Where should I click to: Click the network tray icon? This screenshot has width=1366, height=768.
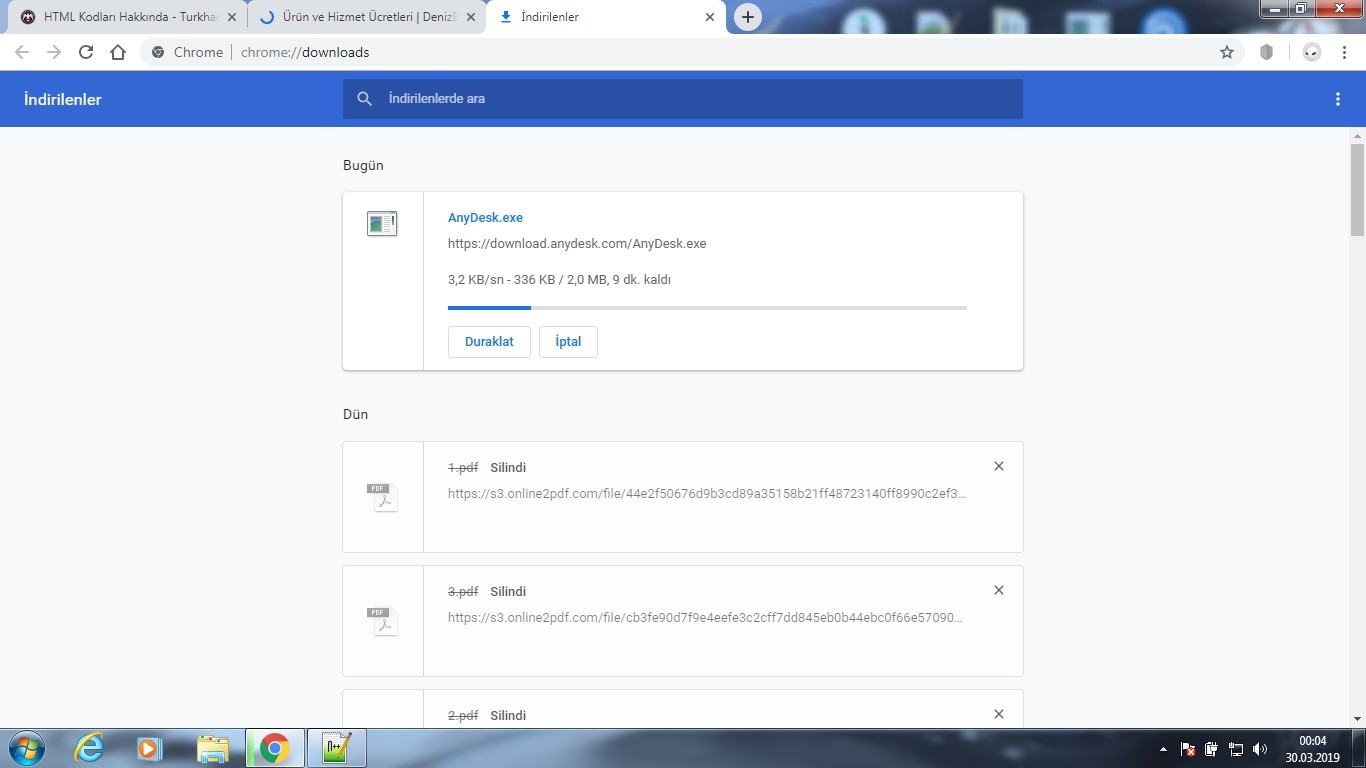(1236, 749)
